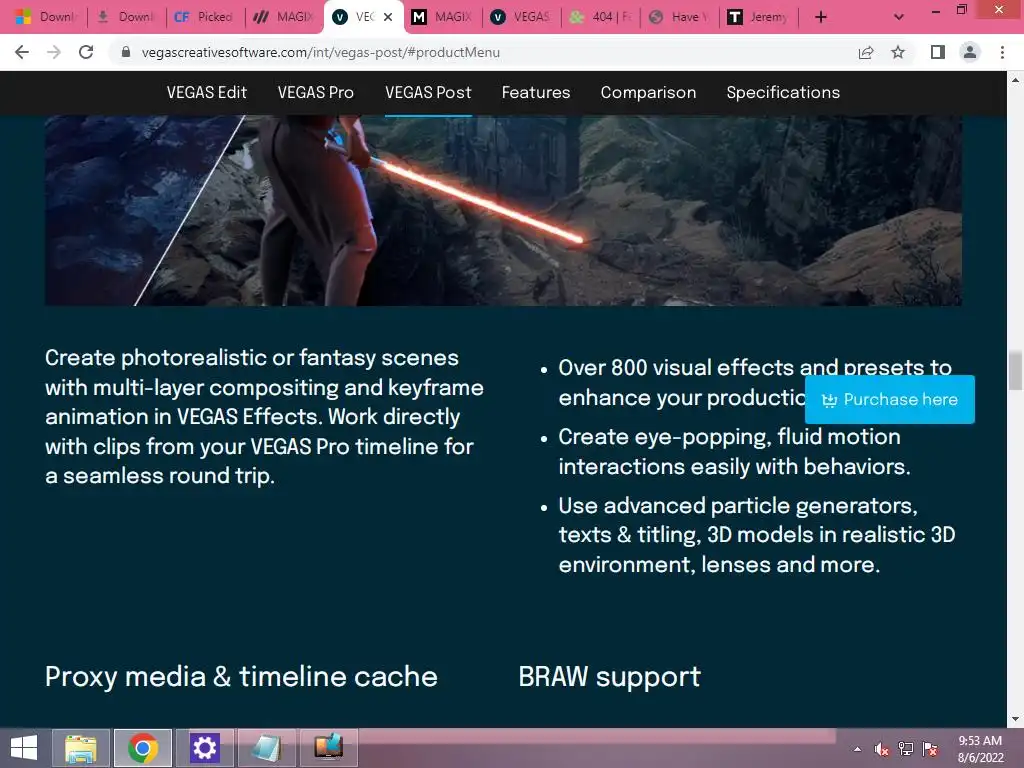Switch to the MAGIX tab with M icon
The width and height of the screenshot is (1024, 768).
[442, 17]
